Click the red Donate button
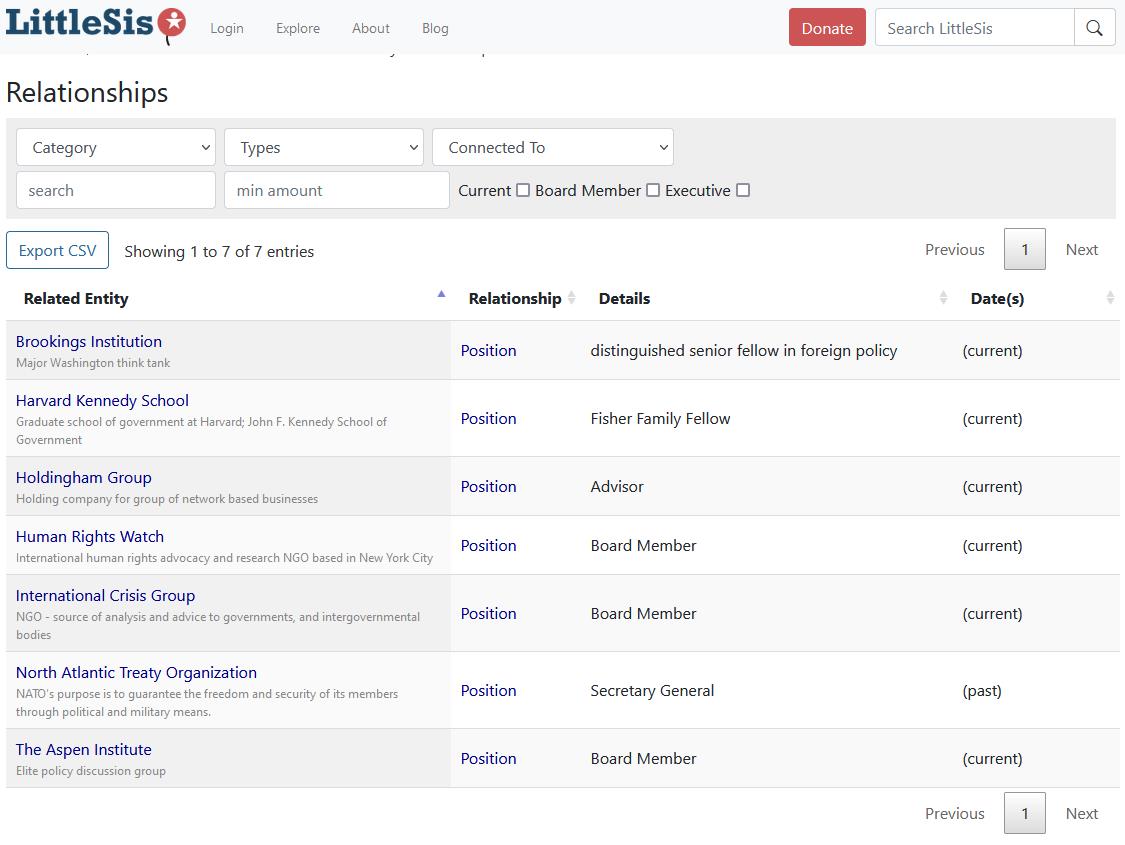This screenshot has height=845, width=1125. click(x=827, y=28)
